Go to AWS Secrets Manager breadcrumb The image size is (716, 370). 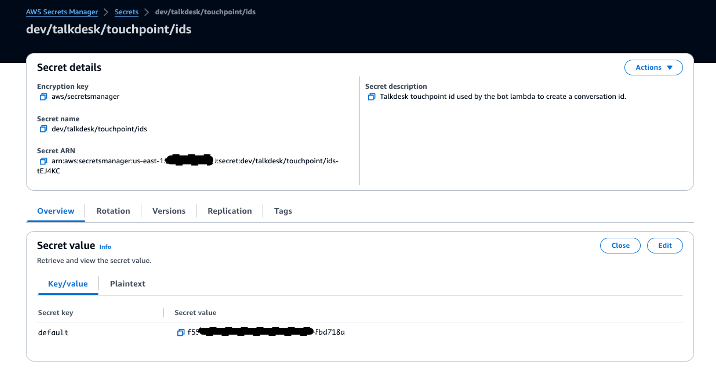click(62, 12)
